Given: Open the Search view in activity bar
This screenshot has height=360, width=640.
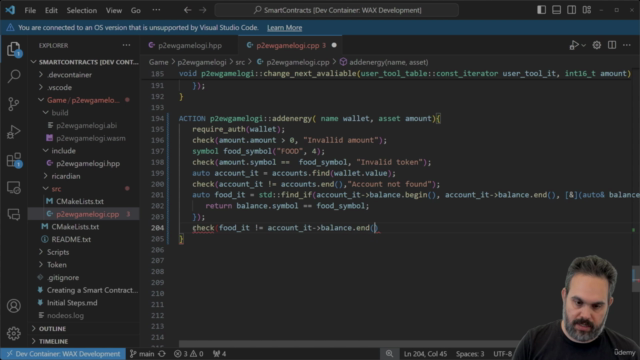Looking at the screenshot, I should point(14,76).
